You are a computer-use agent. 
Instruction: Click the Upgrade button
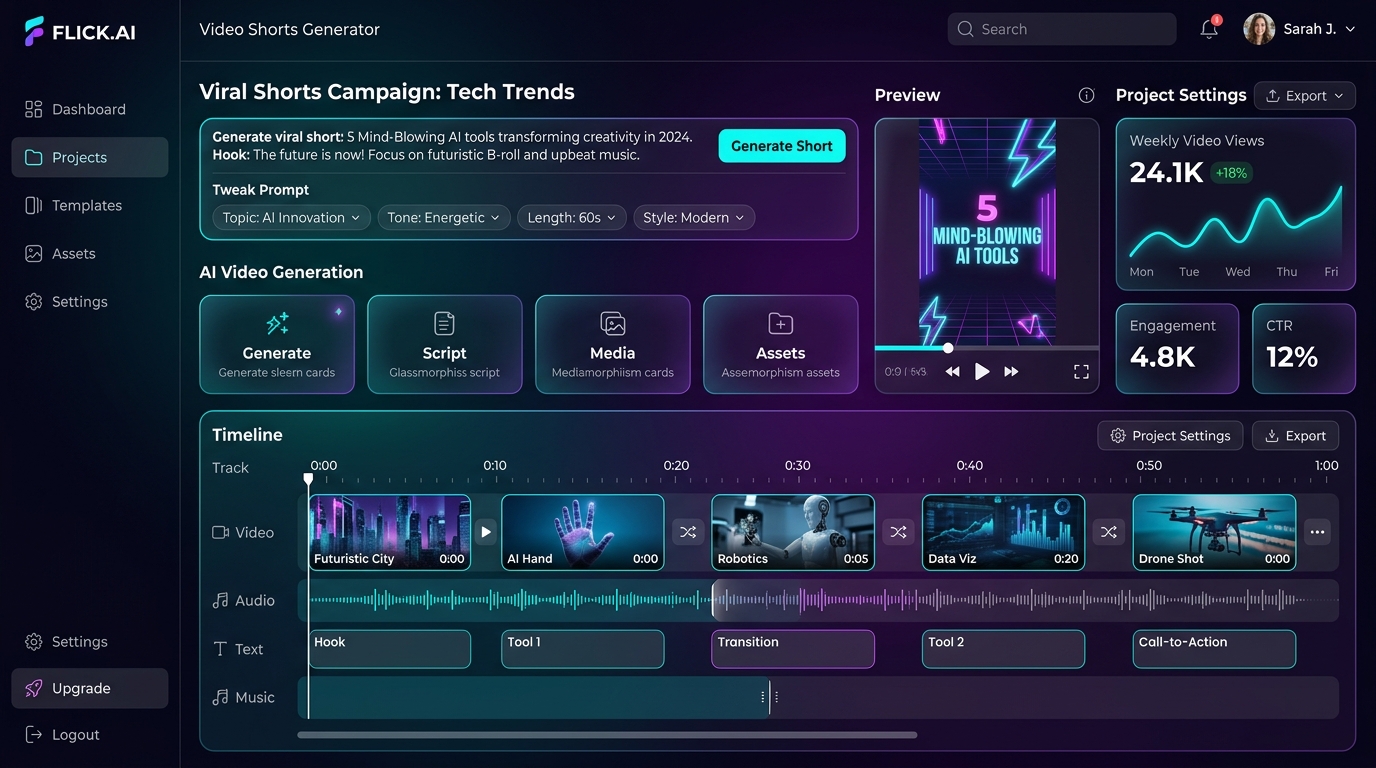pyautogui.click(x=89, y=688)
